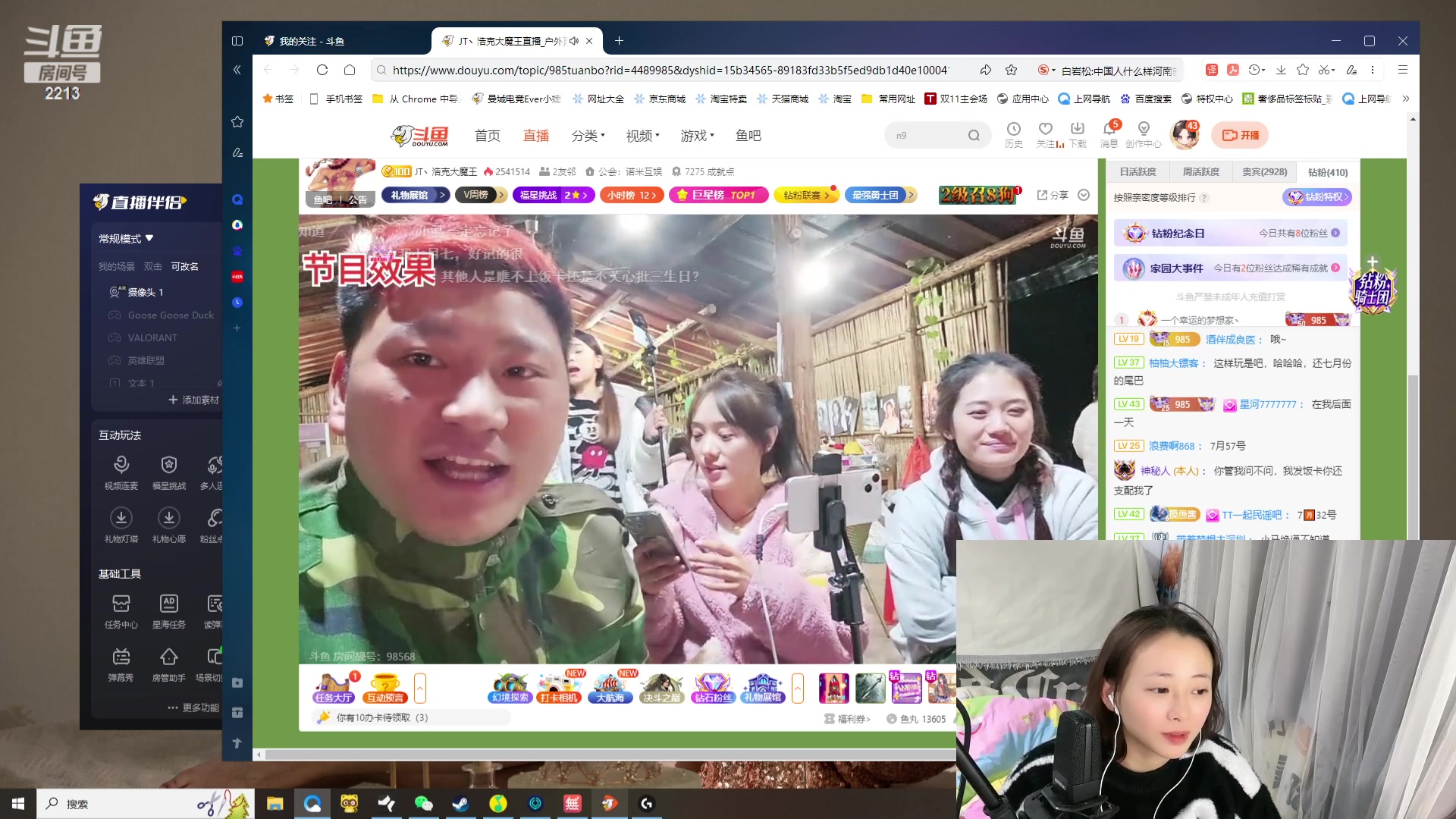The height and width of the screenshot is (819, 1456).
Task: Mute audio on the livestream browser tab
Action: click(574, 41)
